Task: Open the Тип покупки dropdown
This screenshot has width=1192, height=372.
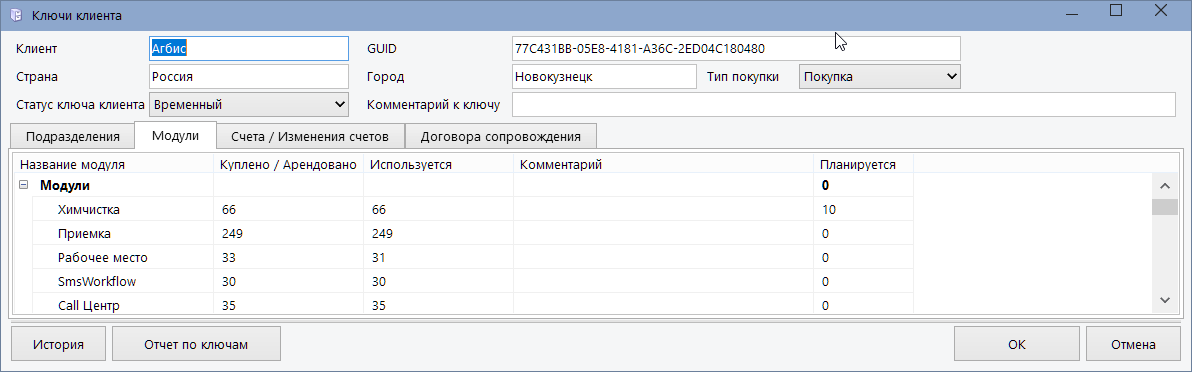Action: tap(880, 77)
